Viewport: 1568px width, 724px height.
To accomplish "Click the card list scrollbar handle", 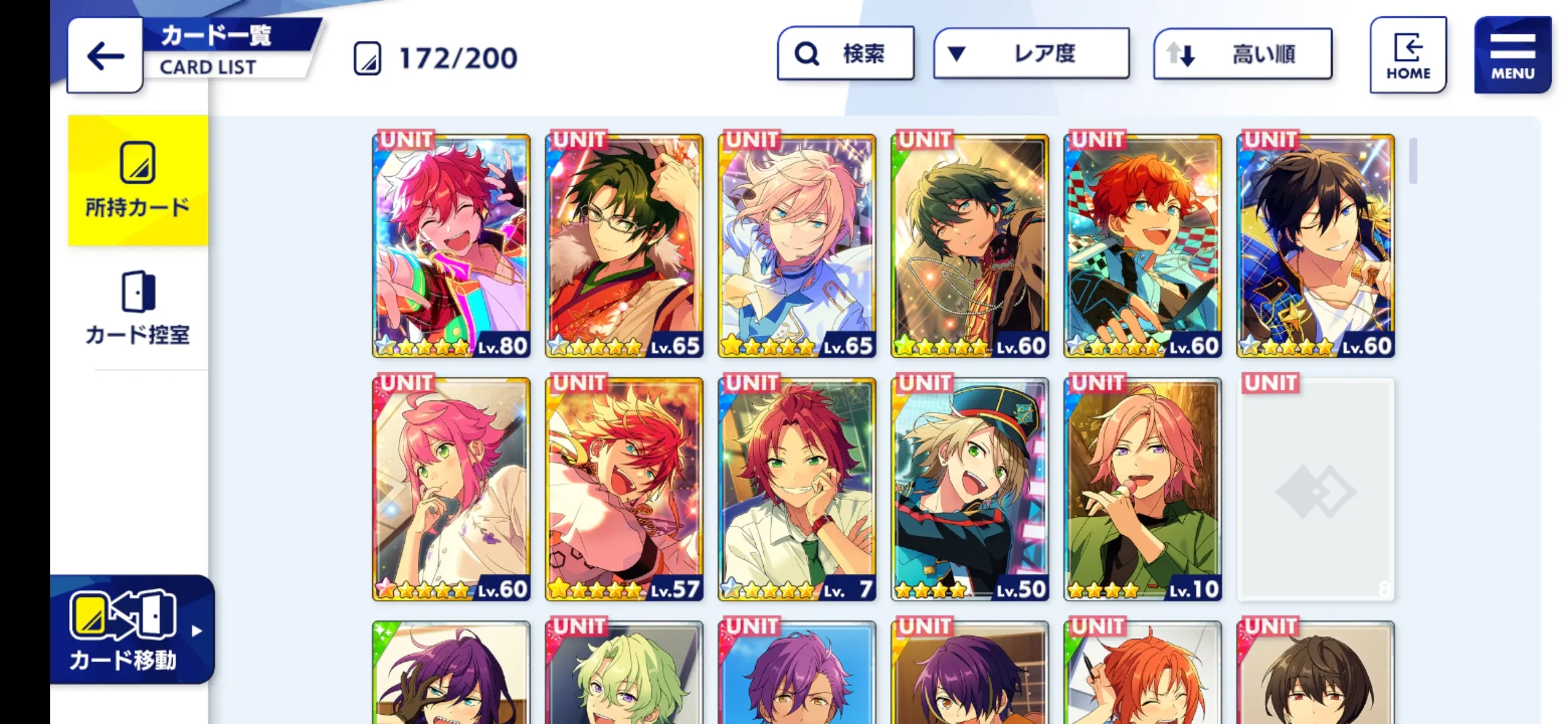I will click(1413, 161).
